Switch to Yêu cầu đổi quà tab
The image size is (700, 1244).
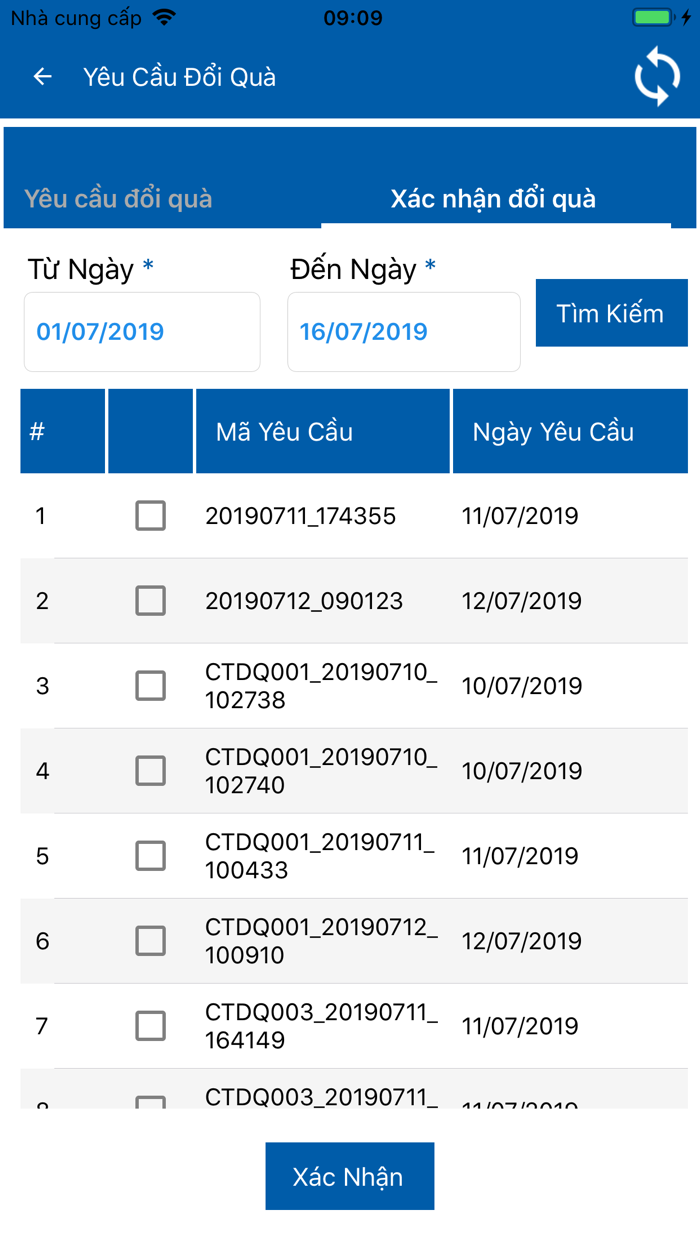(x=118, y=198)
